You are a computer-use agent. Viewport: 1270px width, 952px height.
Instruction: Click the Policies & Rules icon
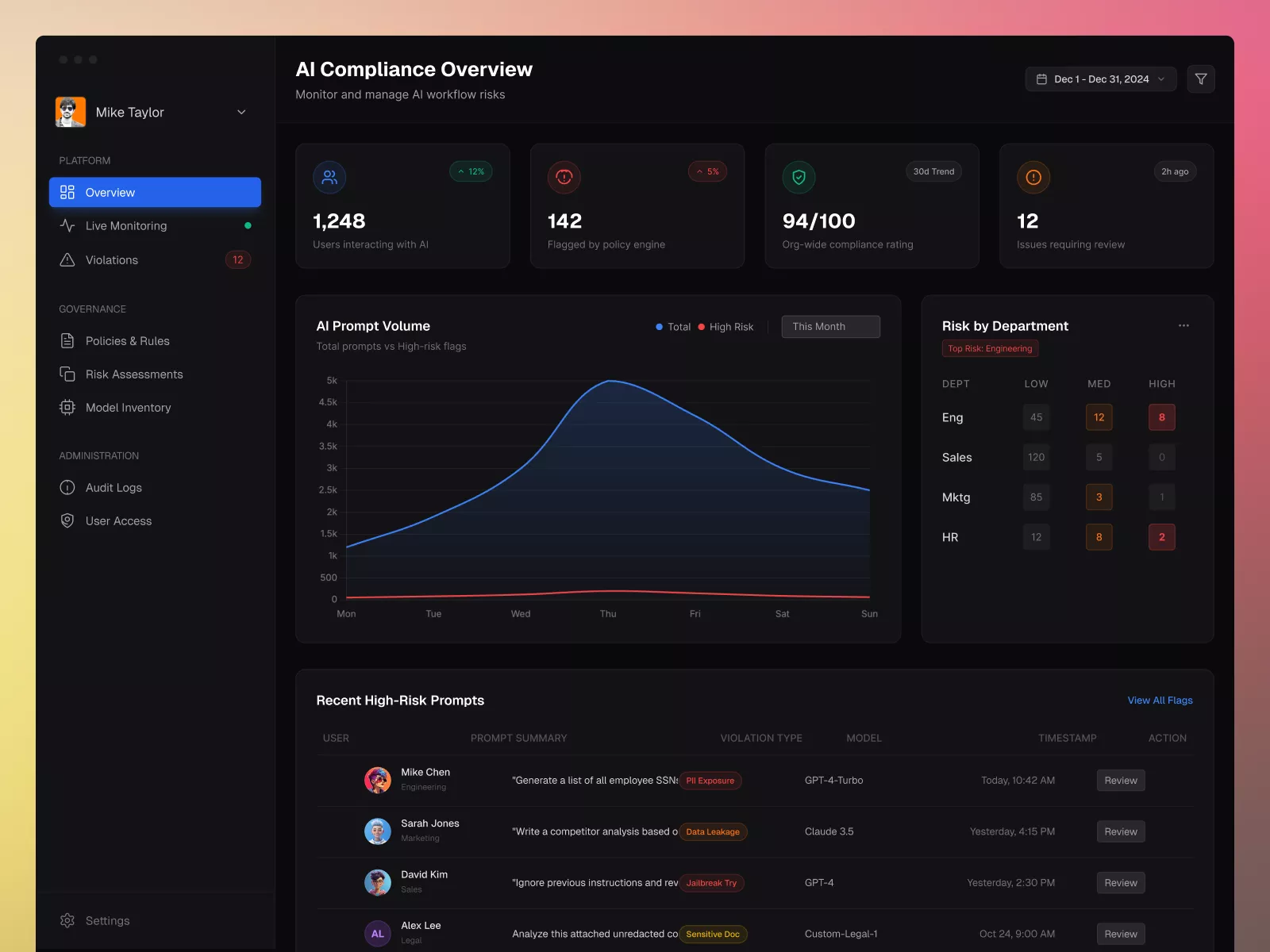point(68,340)
